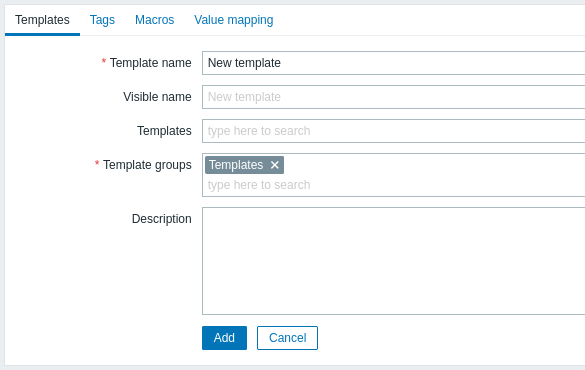Click into the Visible name field
Viewport: 585px width, 370px height.
[394, 97]
